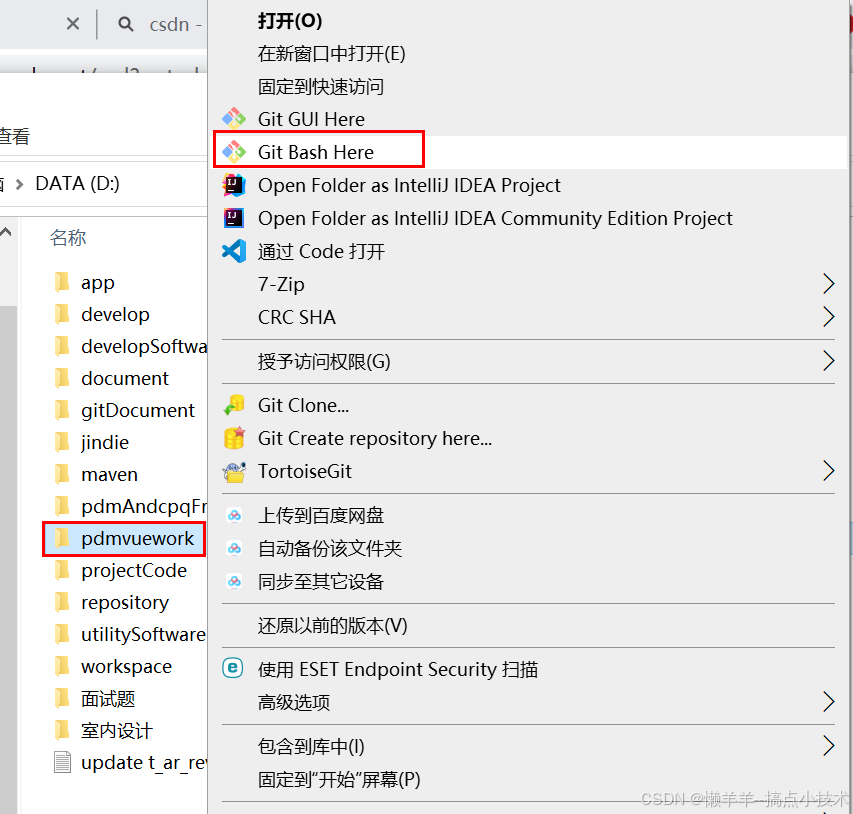
Task: Click Baidu icon beside 自动备份该文件夹
Action: point(234,548)
